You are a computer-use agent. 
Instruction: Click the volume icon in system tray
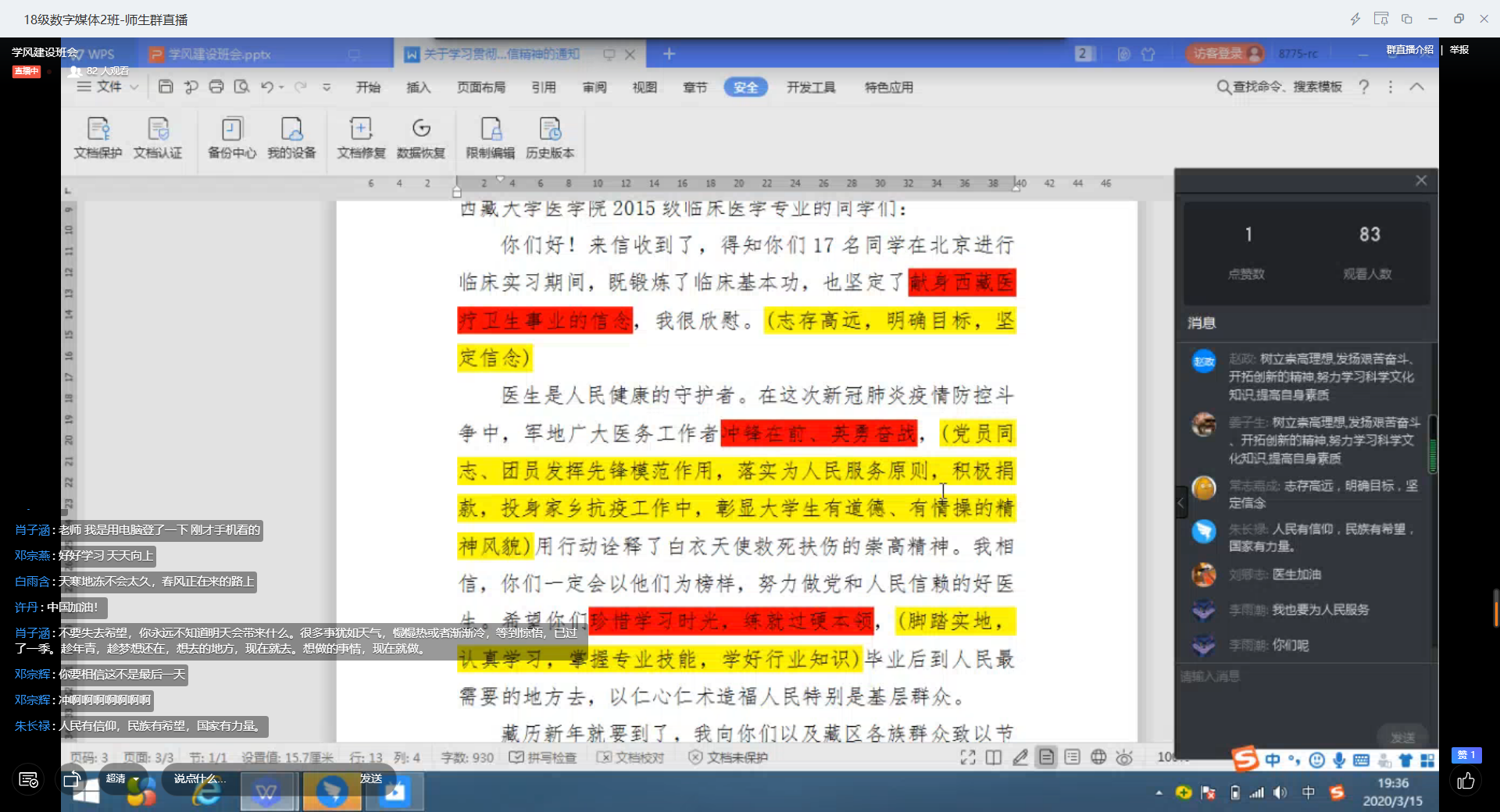(1280, 792)
